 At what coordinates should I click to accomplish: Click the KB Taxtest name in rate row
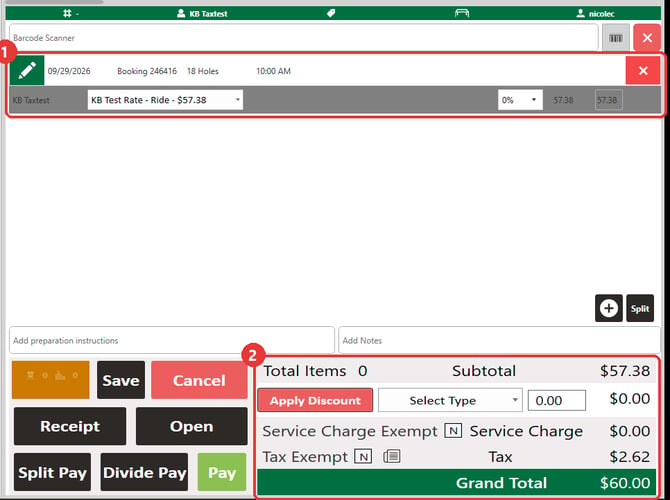click(x=31, y=100)
